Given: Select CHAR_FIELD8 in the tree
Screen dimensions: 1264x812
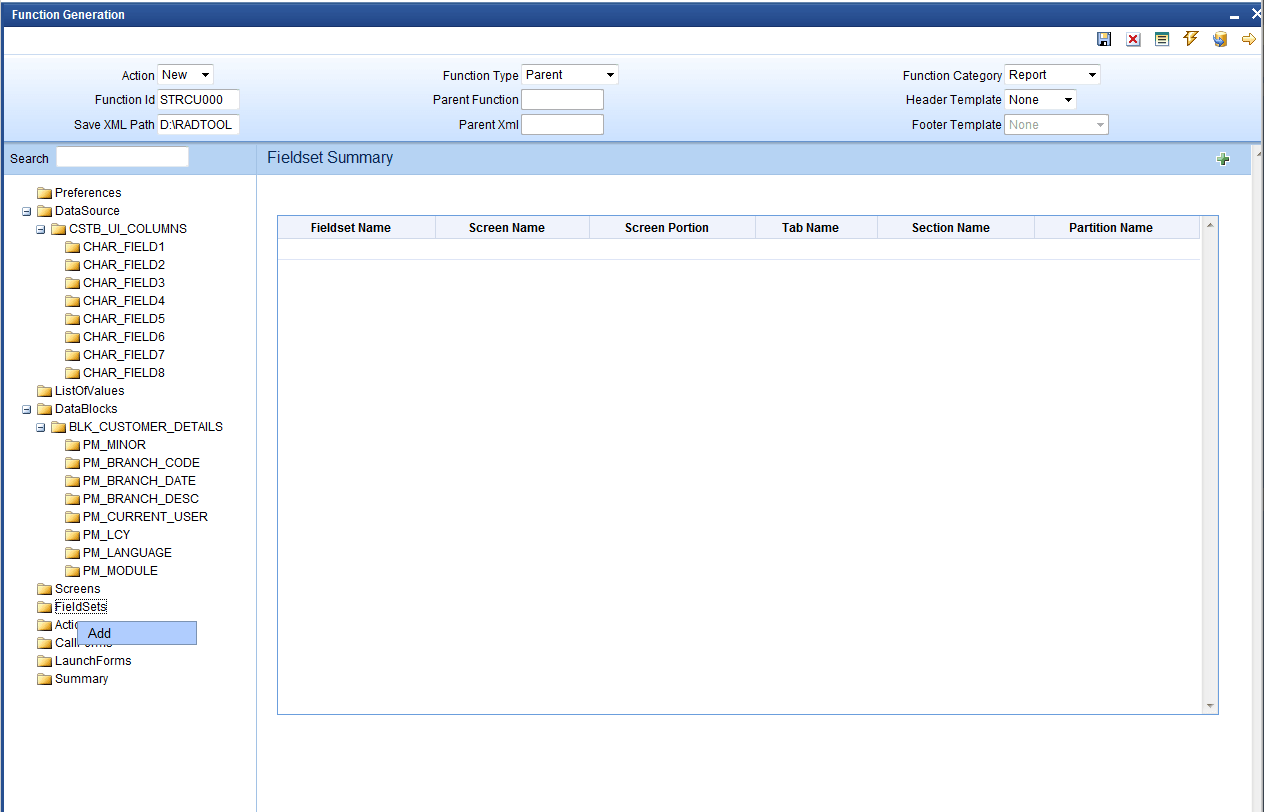Looking at the screenshot, I should 124,373.
